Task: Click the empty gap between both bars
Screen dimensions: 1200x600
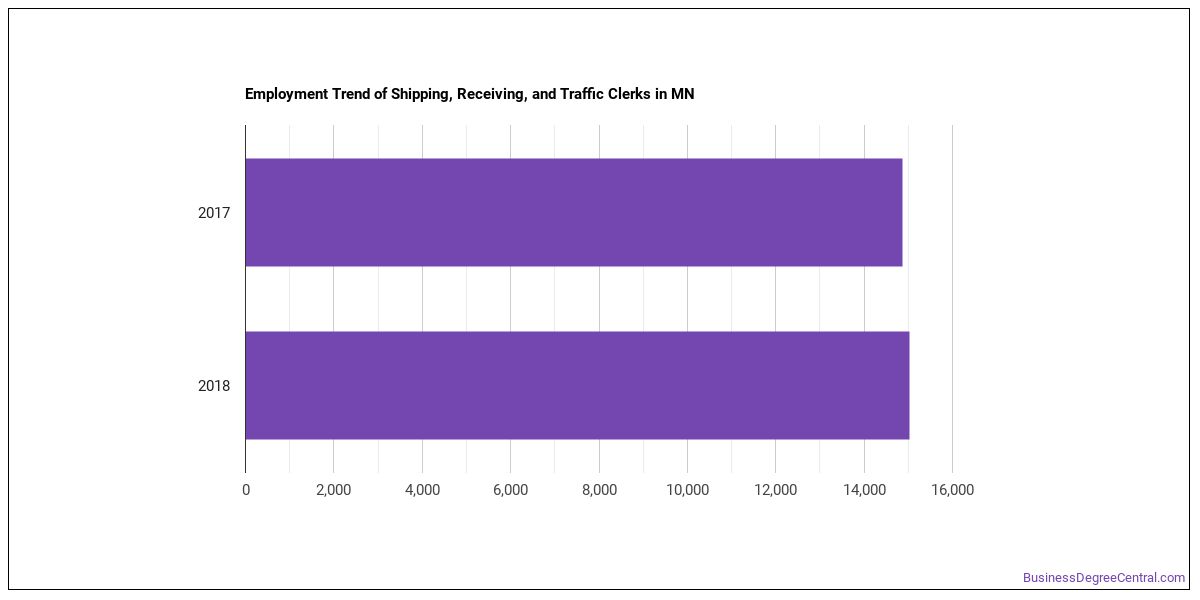Action: point(577,299)
